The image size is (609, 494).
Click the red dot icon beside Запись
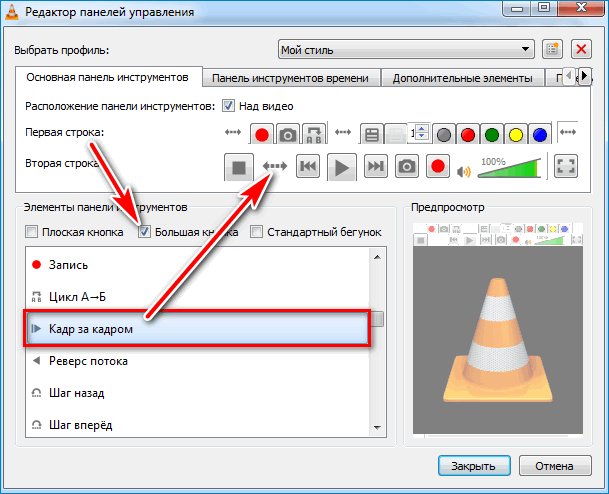[37, 265]
